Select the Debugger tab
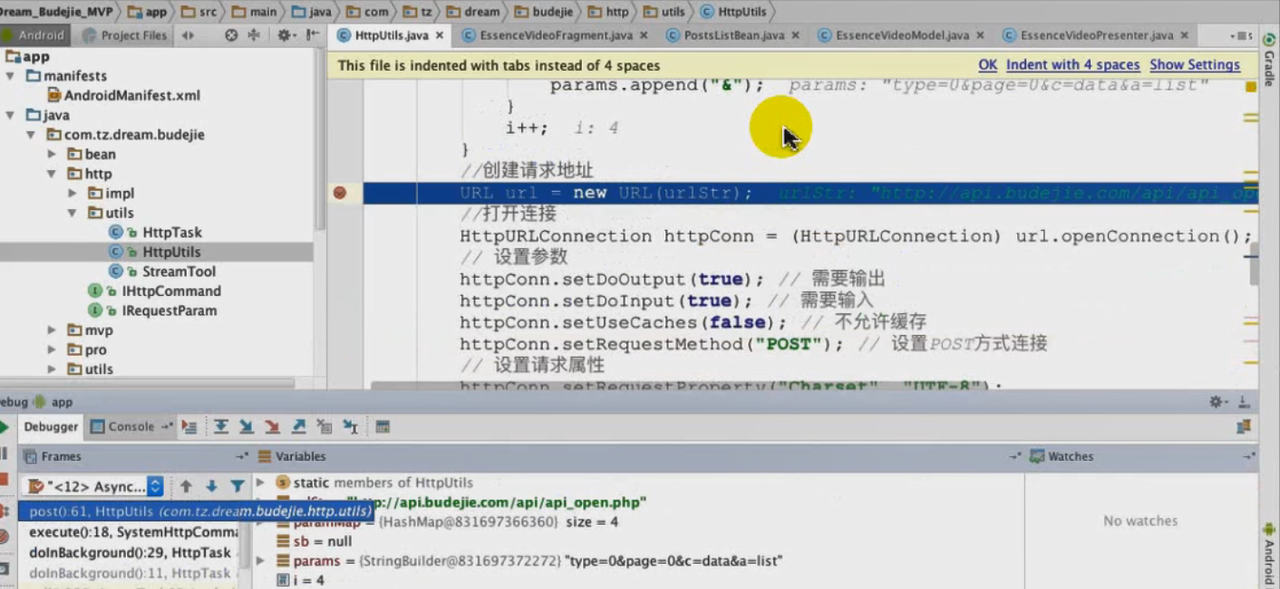 (51, 427)
